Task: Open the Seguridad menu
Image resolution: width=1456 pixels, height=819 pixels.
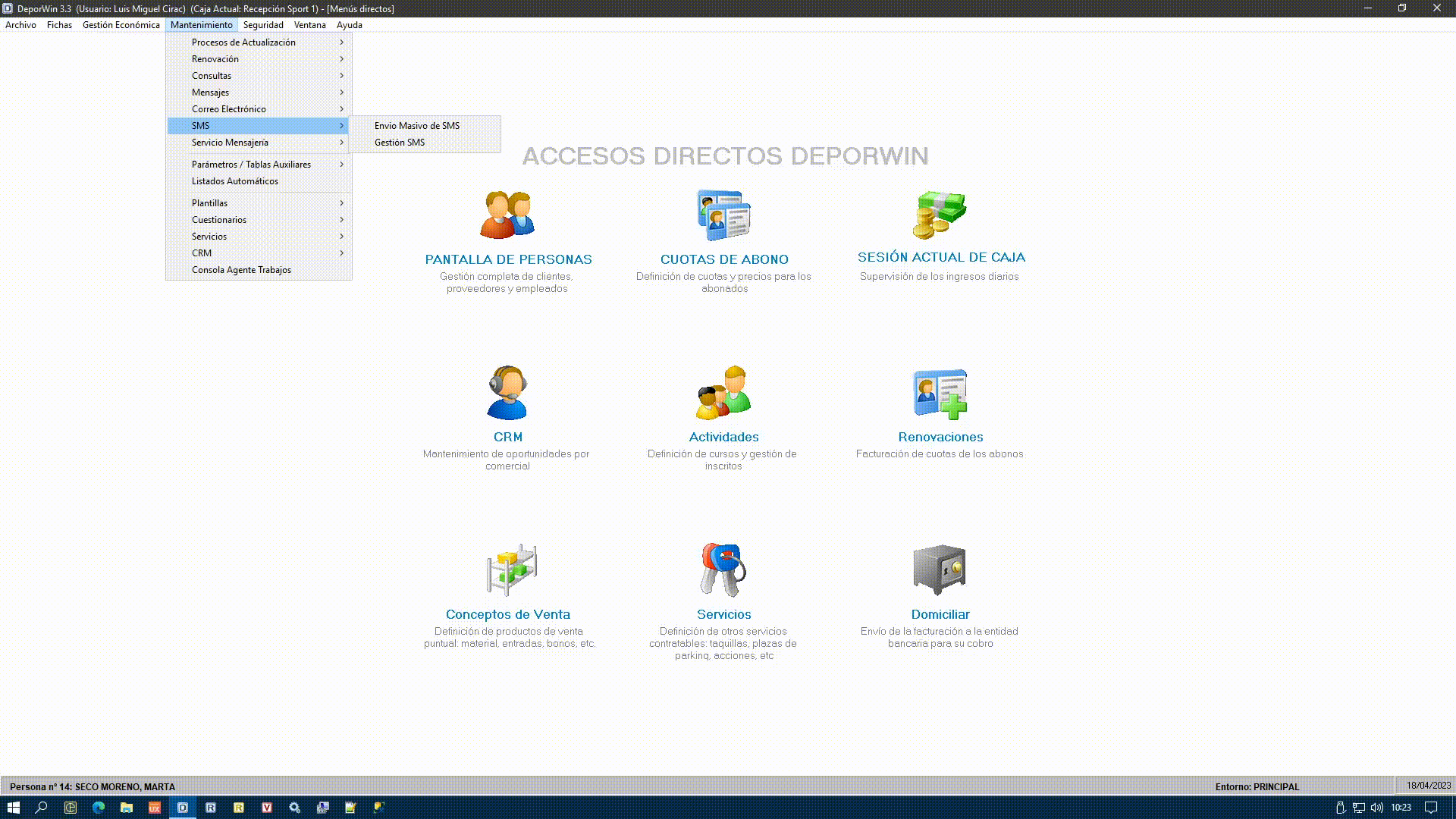Action: [x=263, y=25]
